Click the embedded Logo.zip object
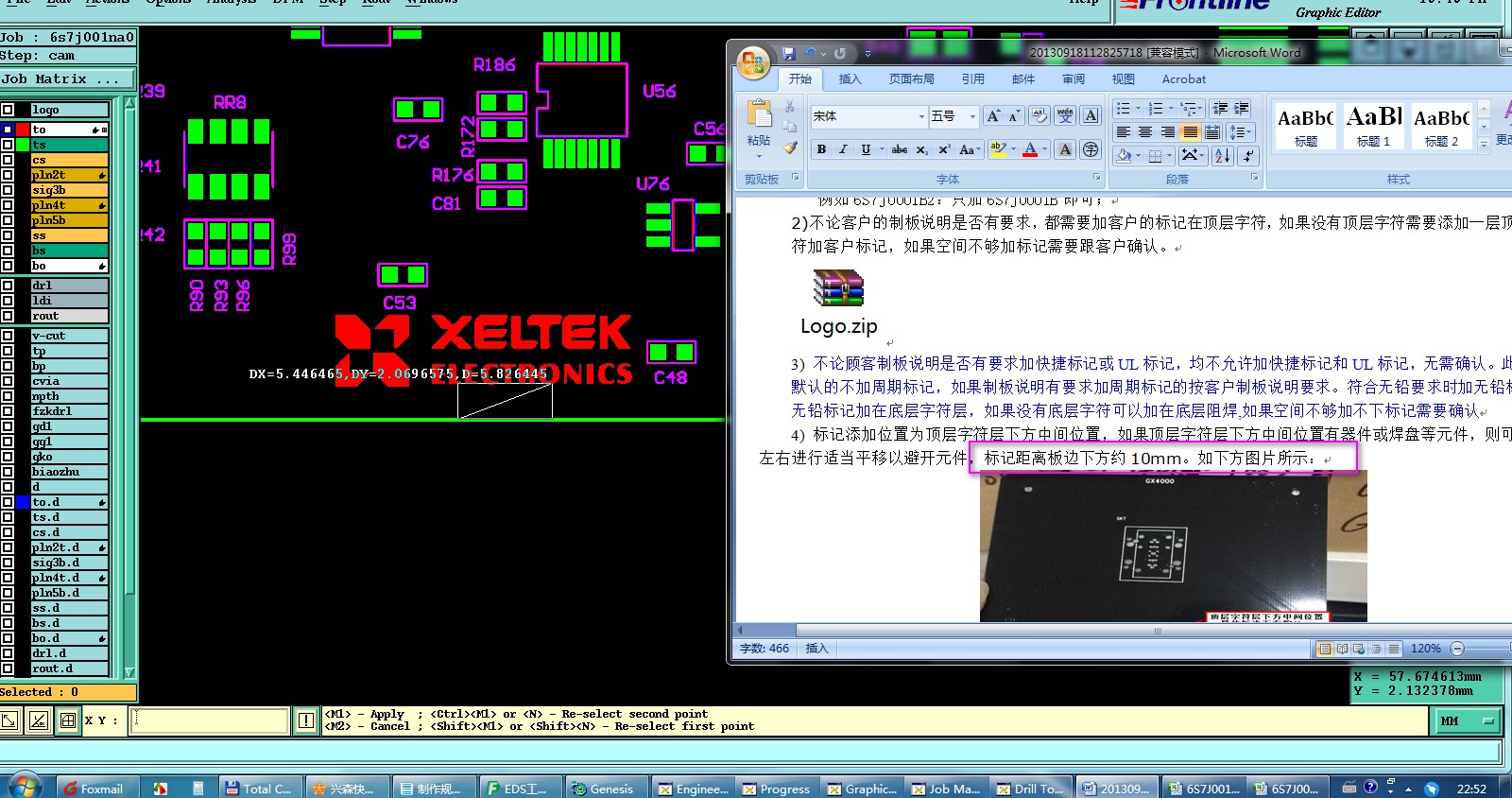Screen dimensions: 1512x798 [839, 304]
